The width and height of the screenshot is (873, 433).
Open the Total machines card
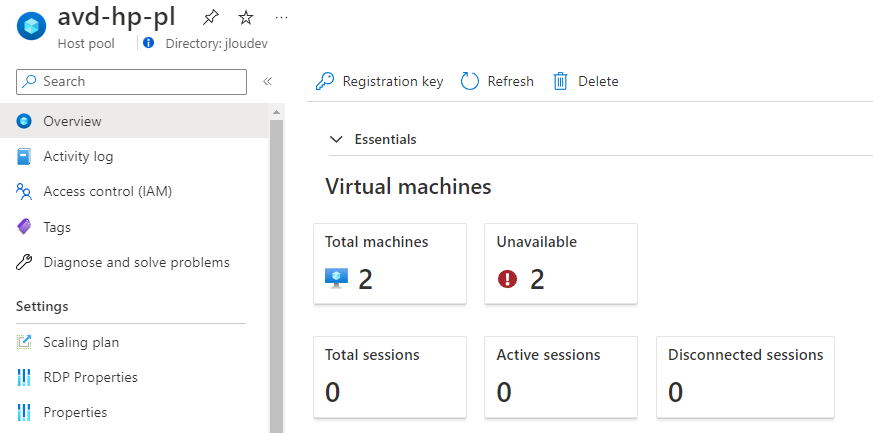click(390, 264)
